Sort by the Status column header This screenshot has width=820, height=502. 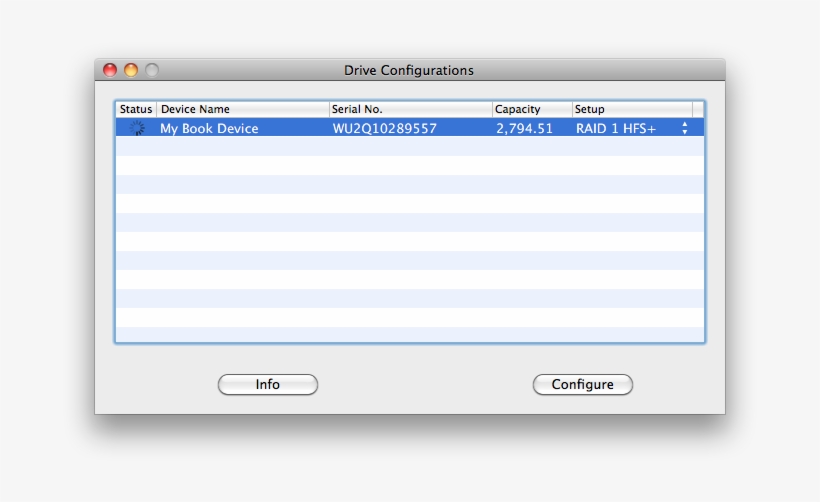click(x=136, y=109)
